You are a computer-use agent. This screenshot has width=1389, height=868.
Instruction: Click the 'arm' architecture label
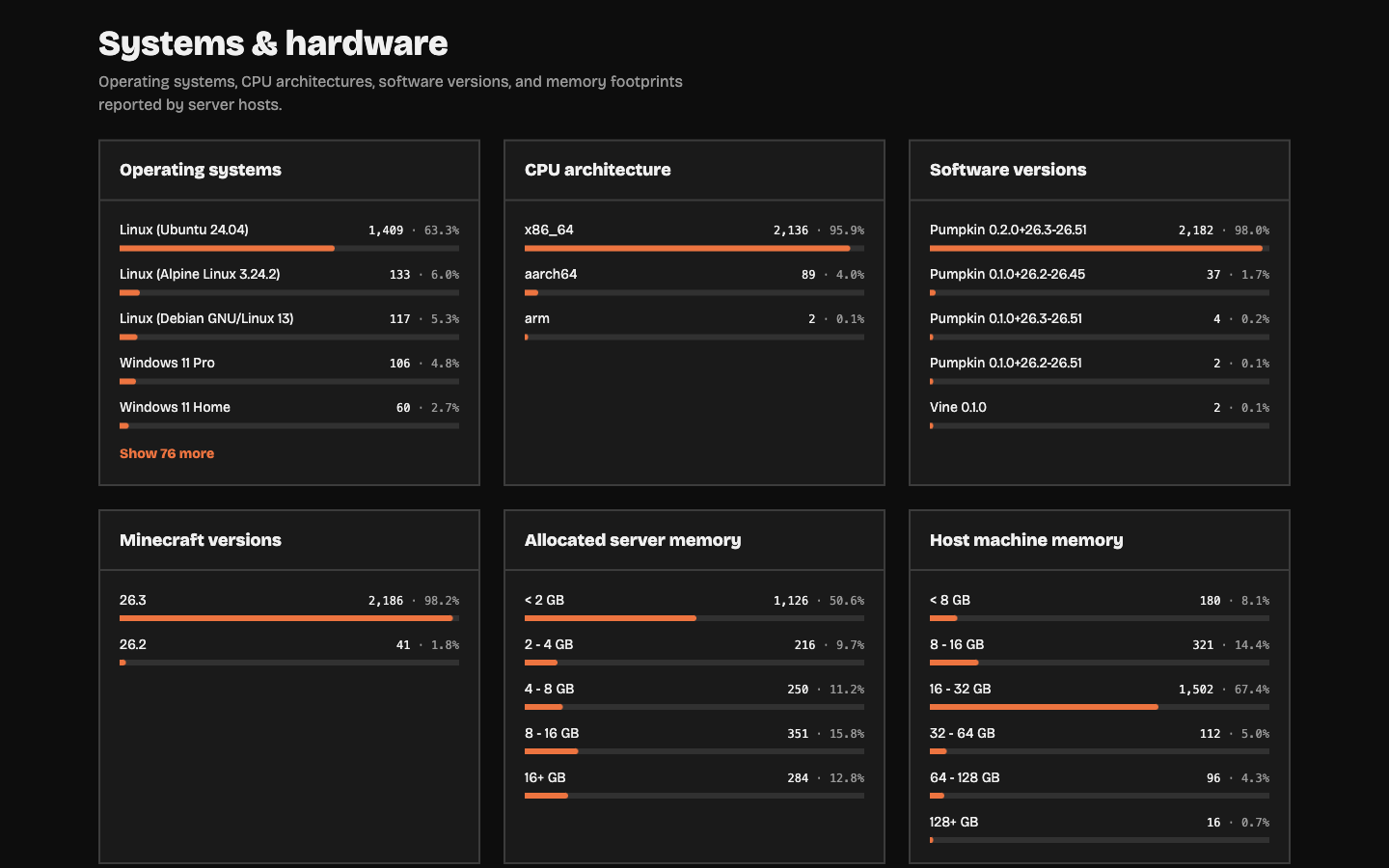pos(537,318)
